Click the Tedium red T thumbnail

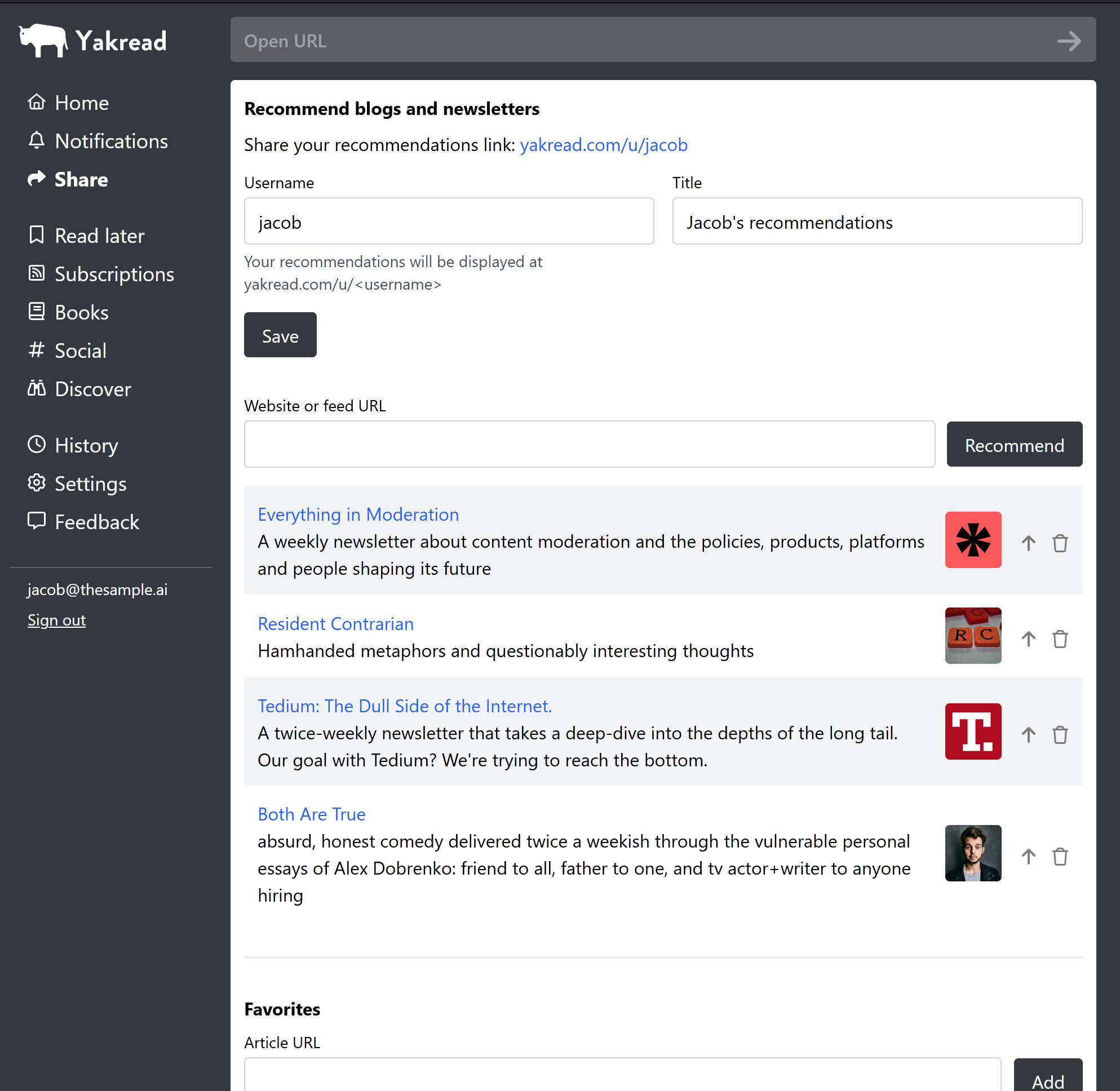click(973, 731)
